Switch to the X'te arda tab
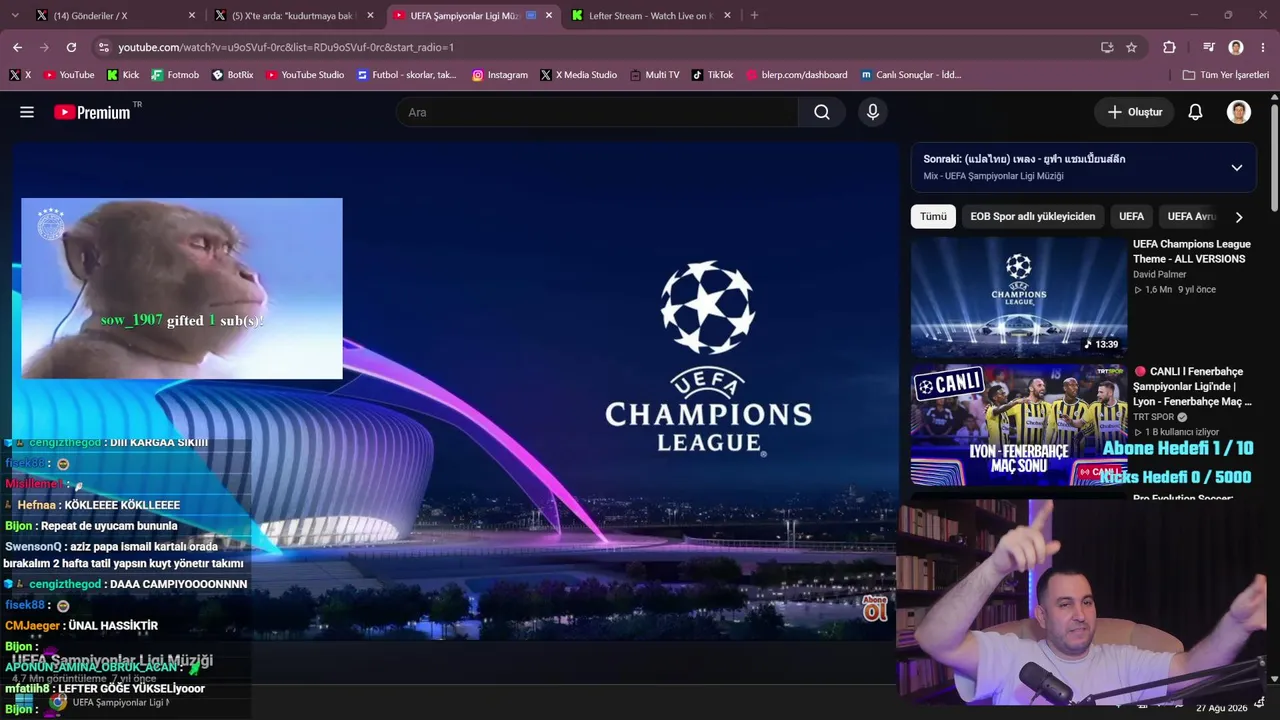 [x=292, y=15]
